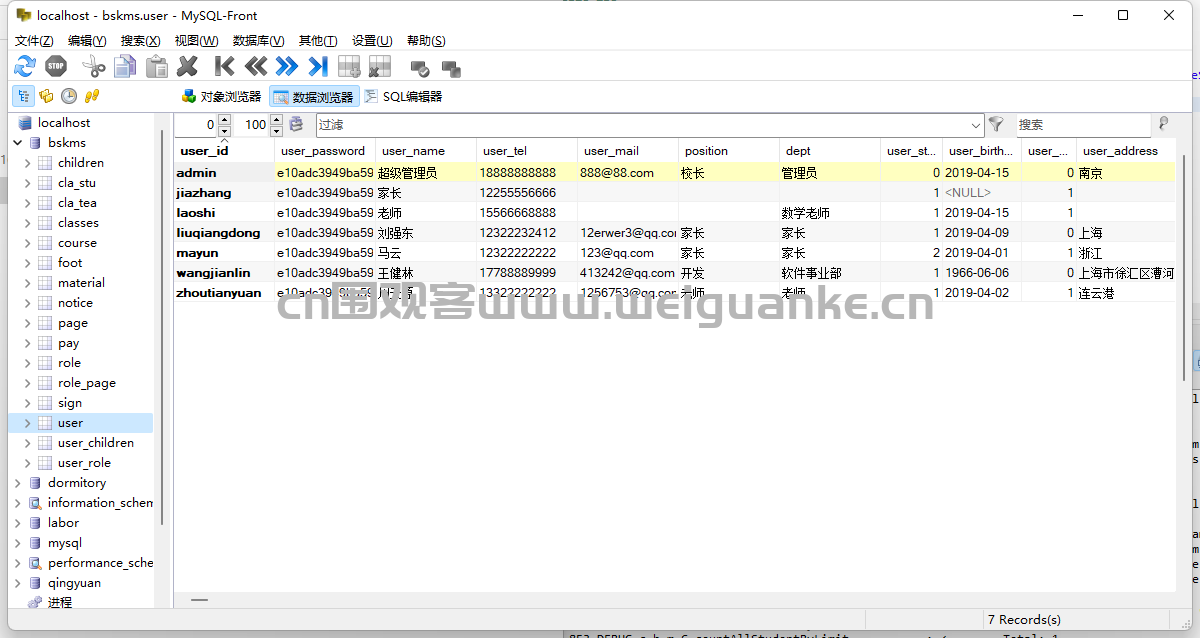This screenshot has height=638, width=1200.
Task: Toggle the footprints SQL log icon
Action: [92, 96]
